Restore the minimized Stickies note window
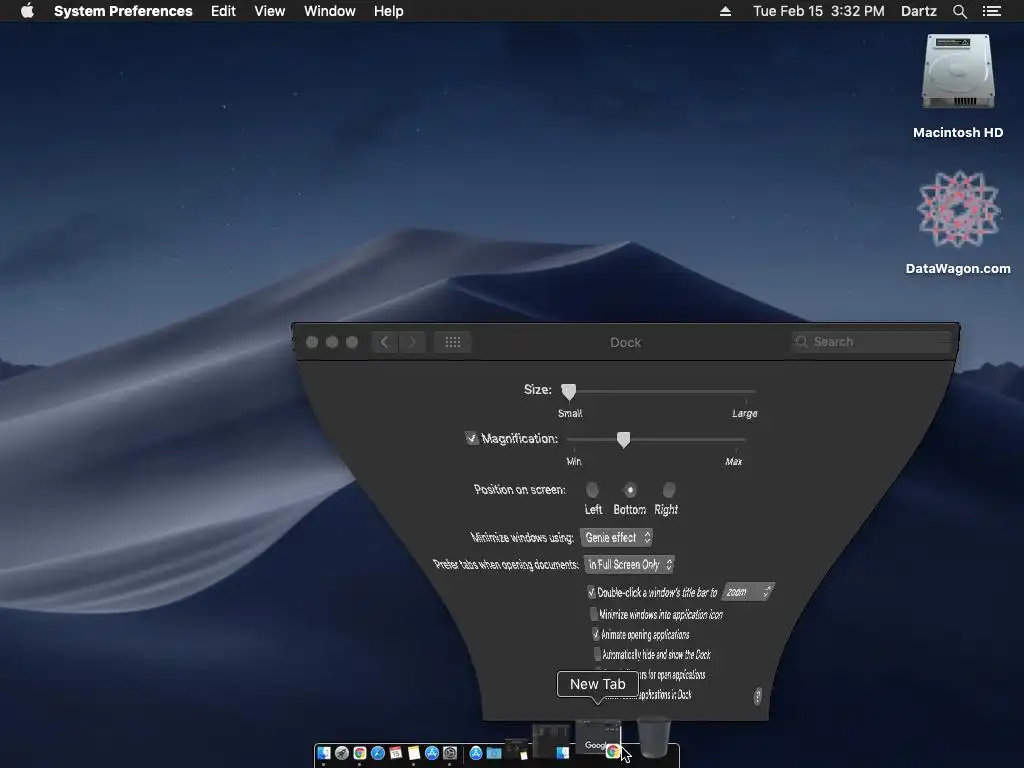 [x=517, y=750]
